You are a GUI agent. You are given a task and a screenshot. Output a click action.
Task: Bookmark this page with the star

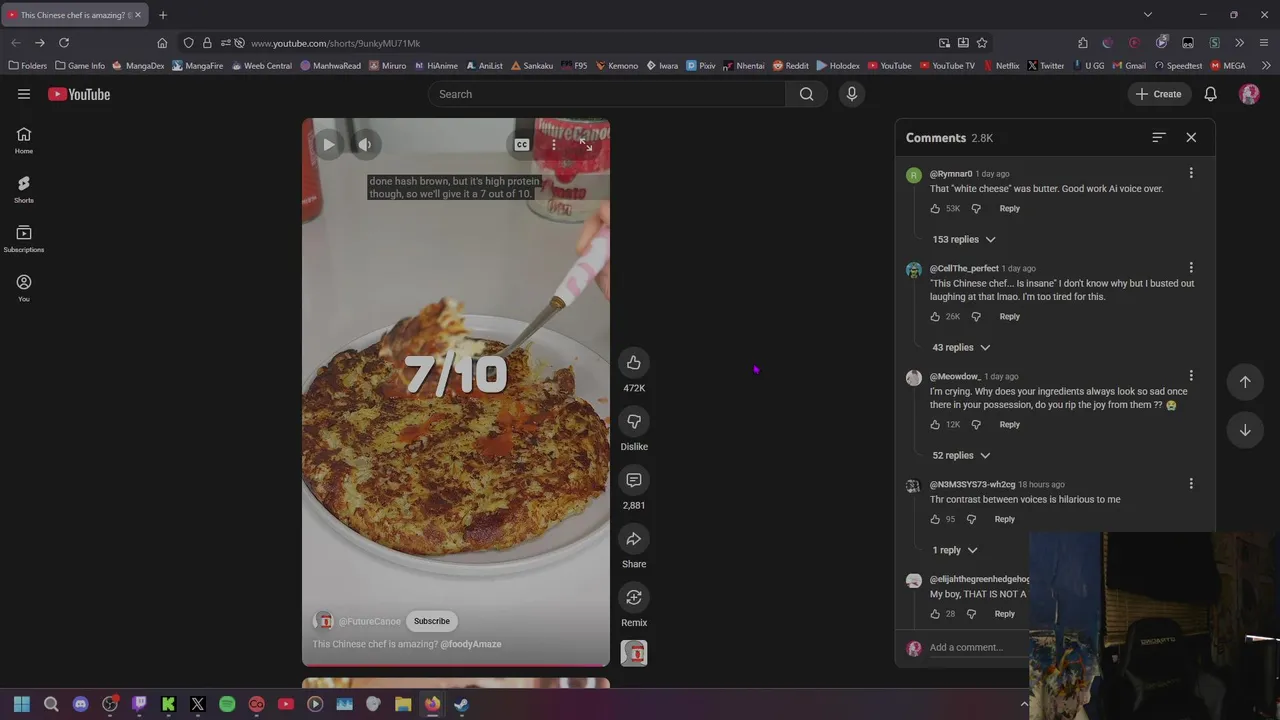click(982, 43)
